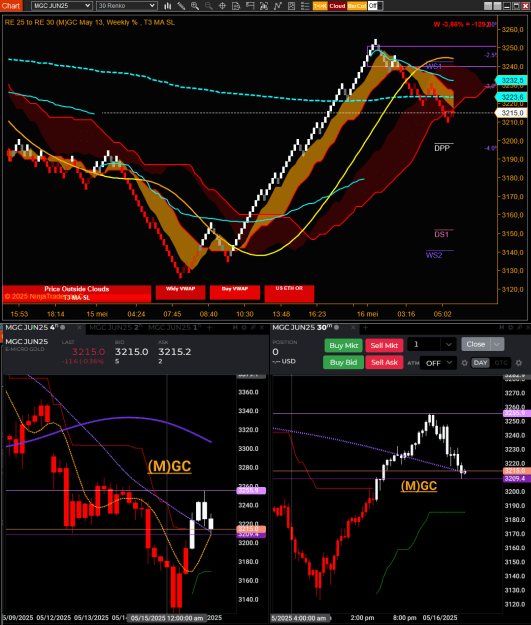Switch to the MGC JUN25 2h tab
531x625 pixels.
(114, 328)
